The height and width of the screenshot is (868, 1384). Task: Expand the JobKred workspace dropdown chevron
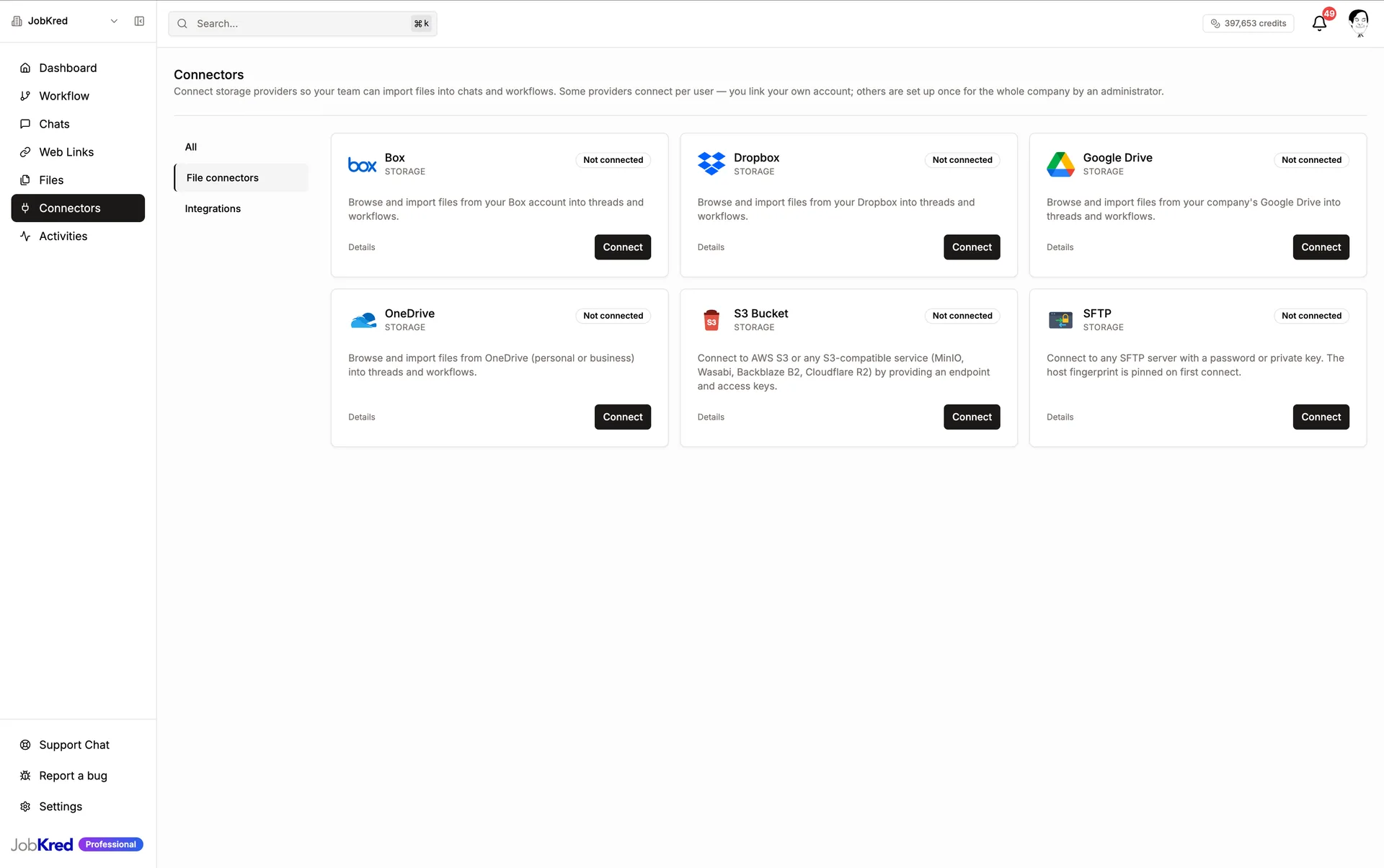[x=114, y=21]
